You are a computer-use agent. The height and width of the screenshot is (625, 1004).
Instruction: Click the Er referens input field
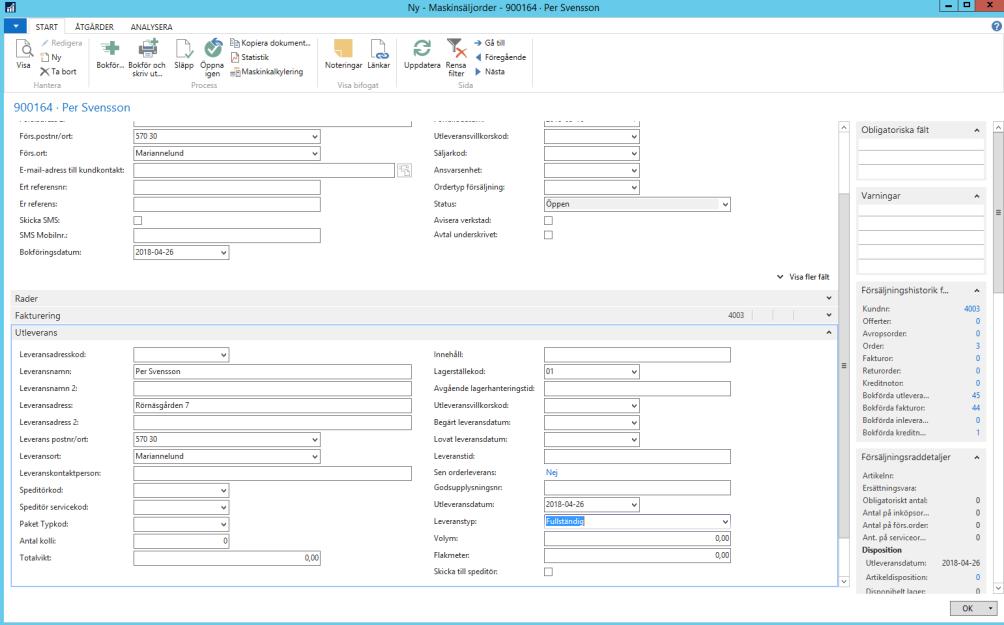227,204
